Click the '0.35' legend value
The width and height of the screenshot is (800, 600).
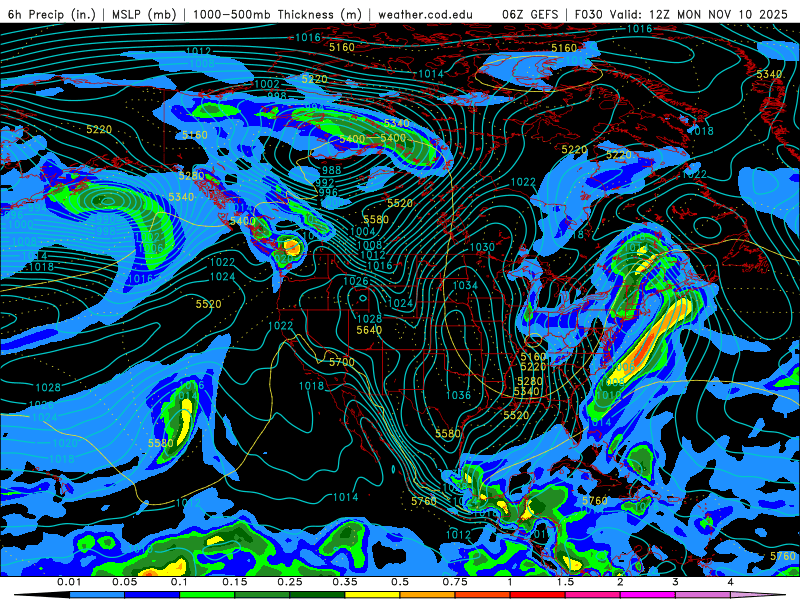345,582
